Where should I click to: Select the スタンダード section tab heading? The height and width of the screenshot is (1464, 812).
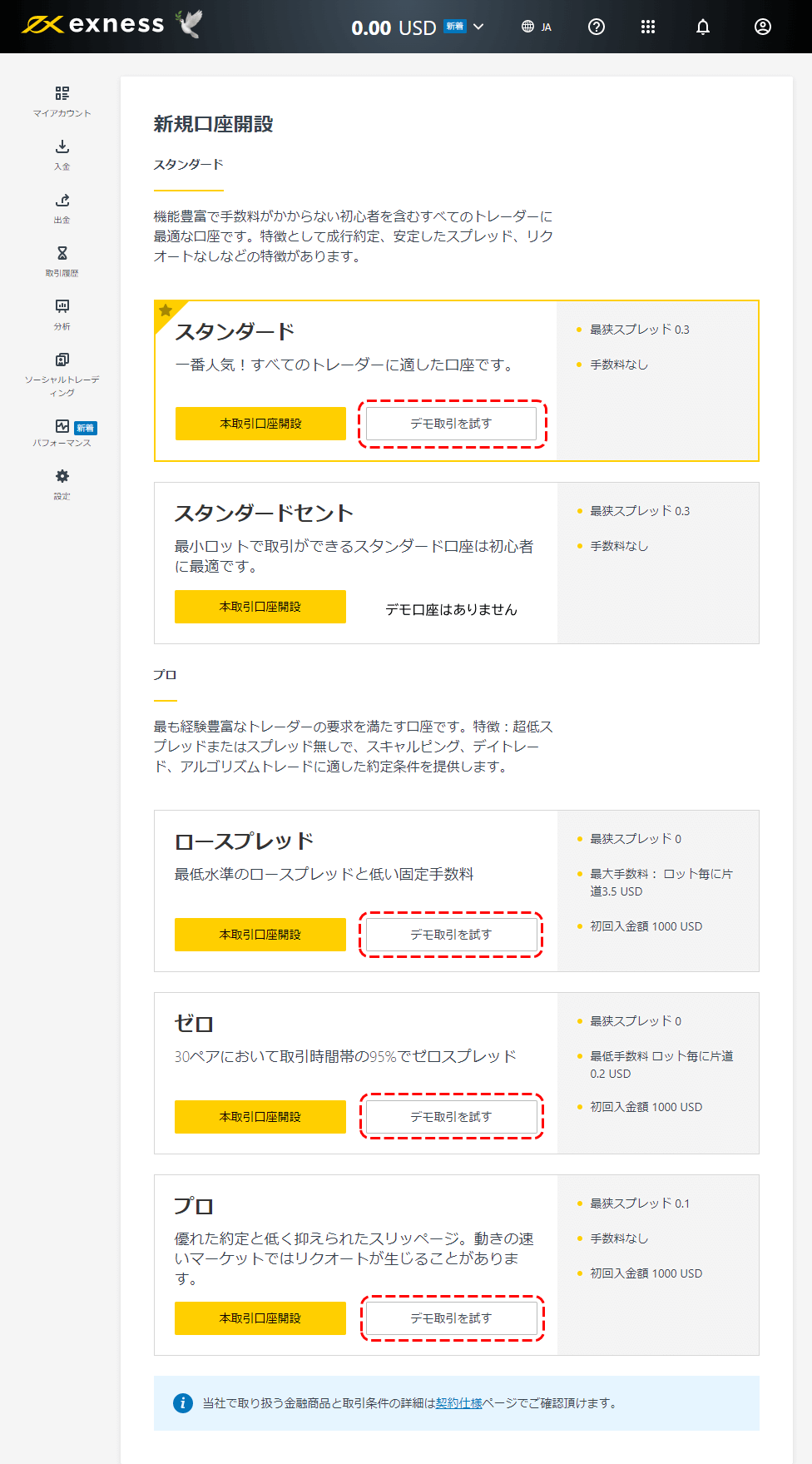coord(189,165)
